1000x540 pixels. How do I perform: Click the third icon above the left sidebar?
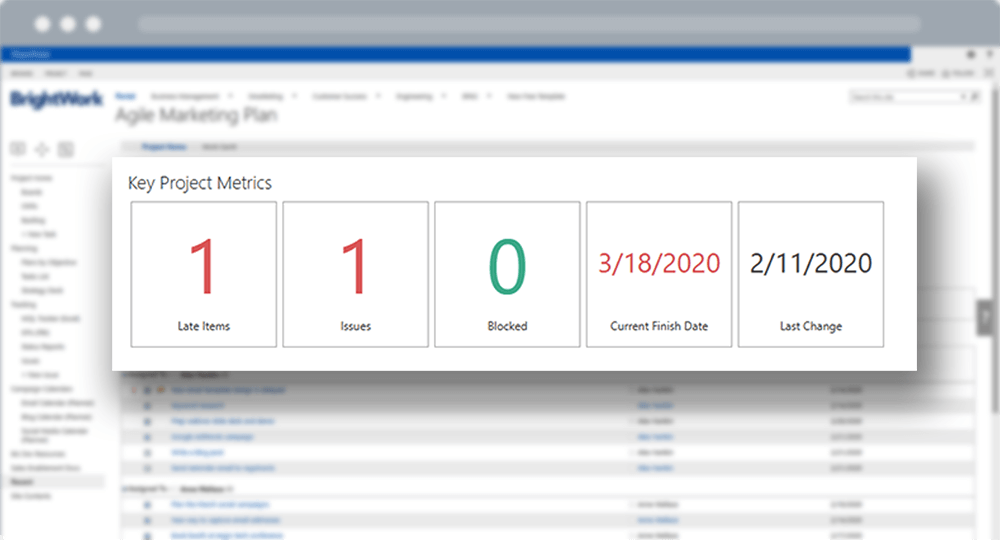point(66,149)
